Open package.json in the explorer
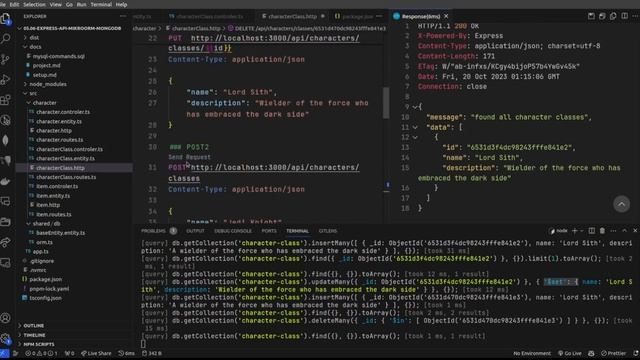Image resolution: width=640 pixels, height=360 pixels. 46,280
